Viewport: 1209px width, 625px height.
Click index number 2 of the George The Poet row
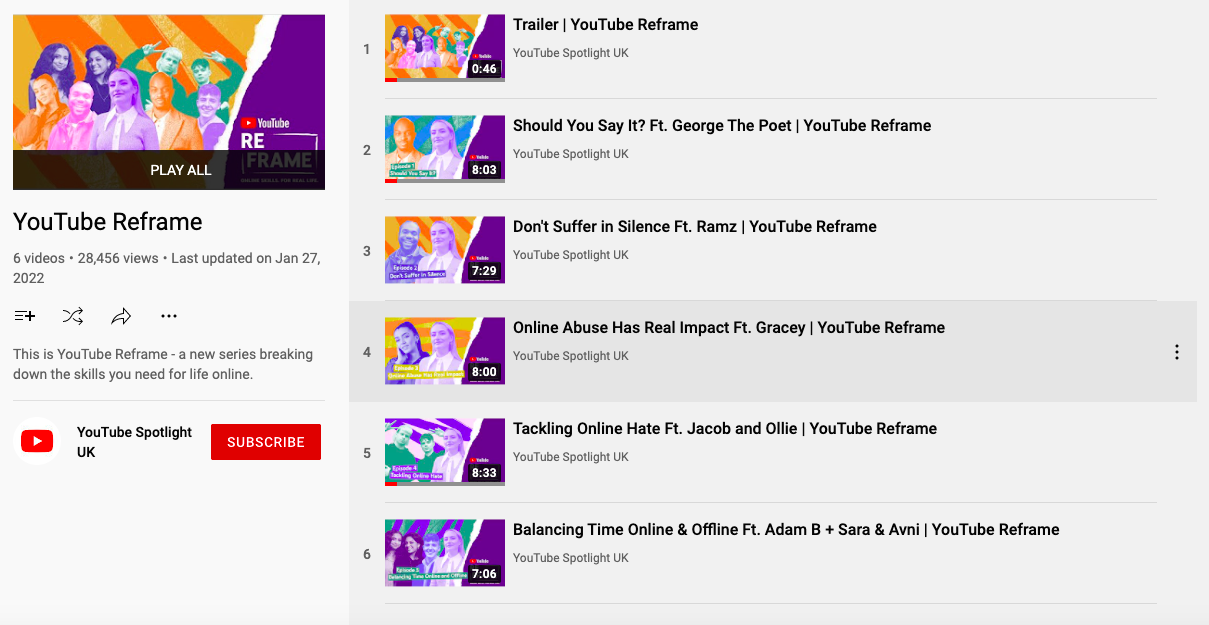(x=367, y=150)
